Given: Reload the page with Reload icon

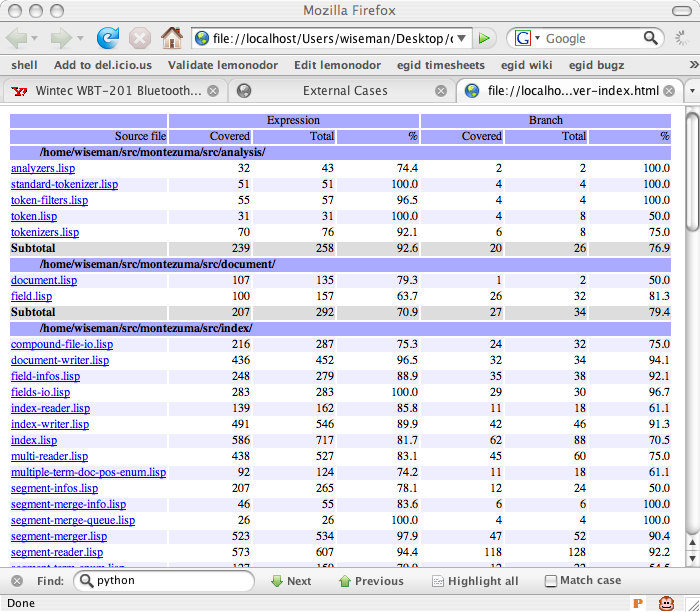Looking at the screenshot, I should (x=108, y=38).
